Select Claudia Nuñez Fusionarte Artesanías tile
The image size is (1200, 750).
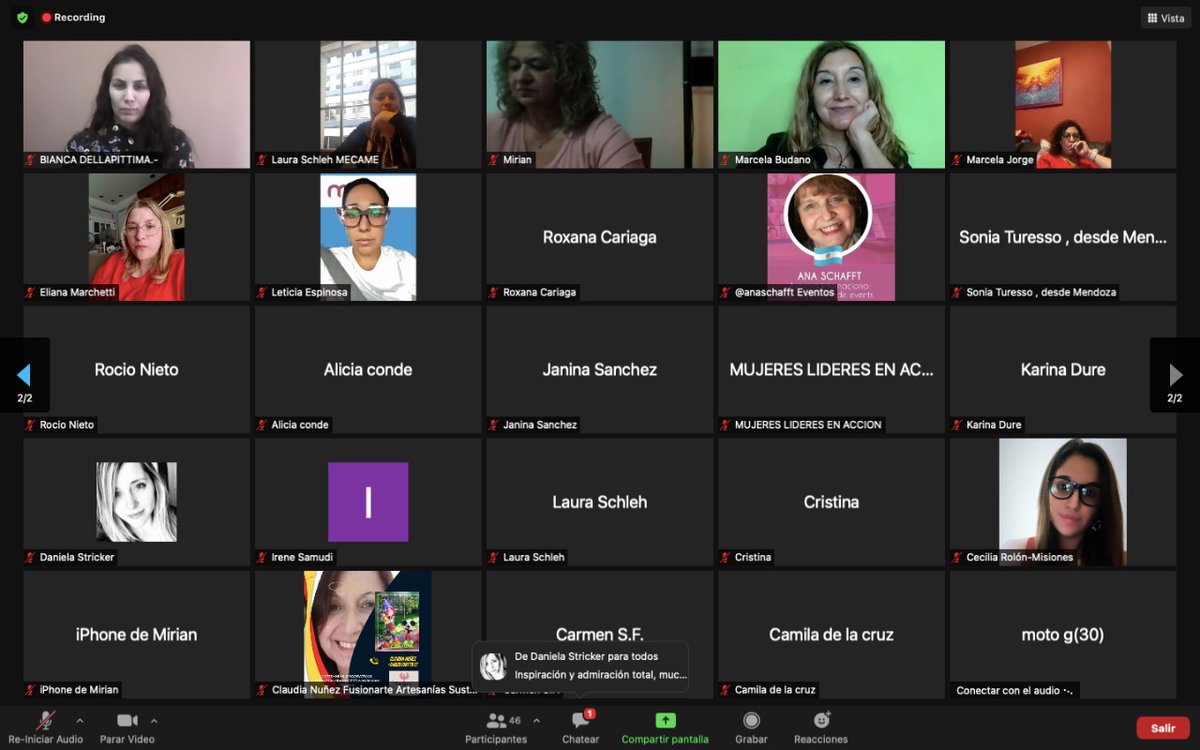[368, 634]
